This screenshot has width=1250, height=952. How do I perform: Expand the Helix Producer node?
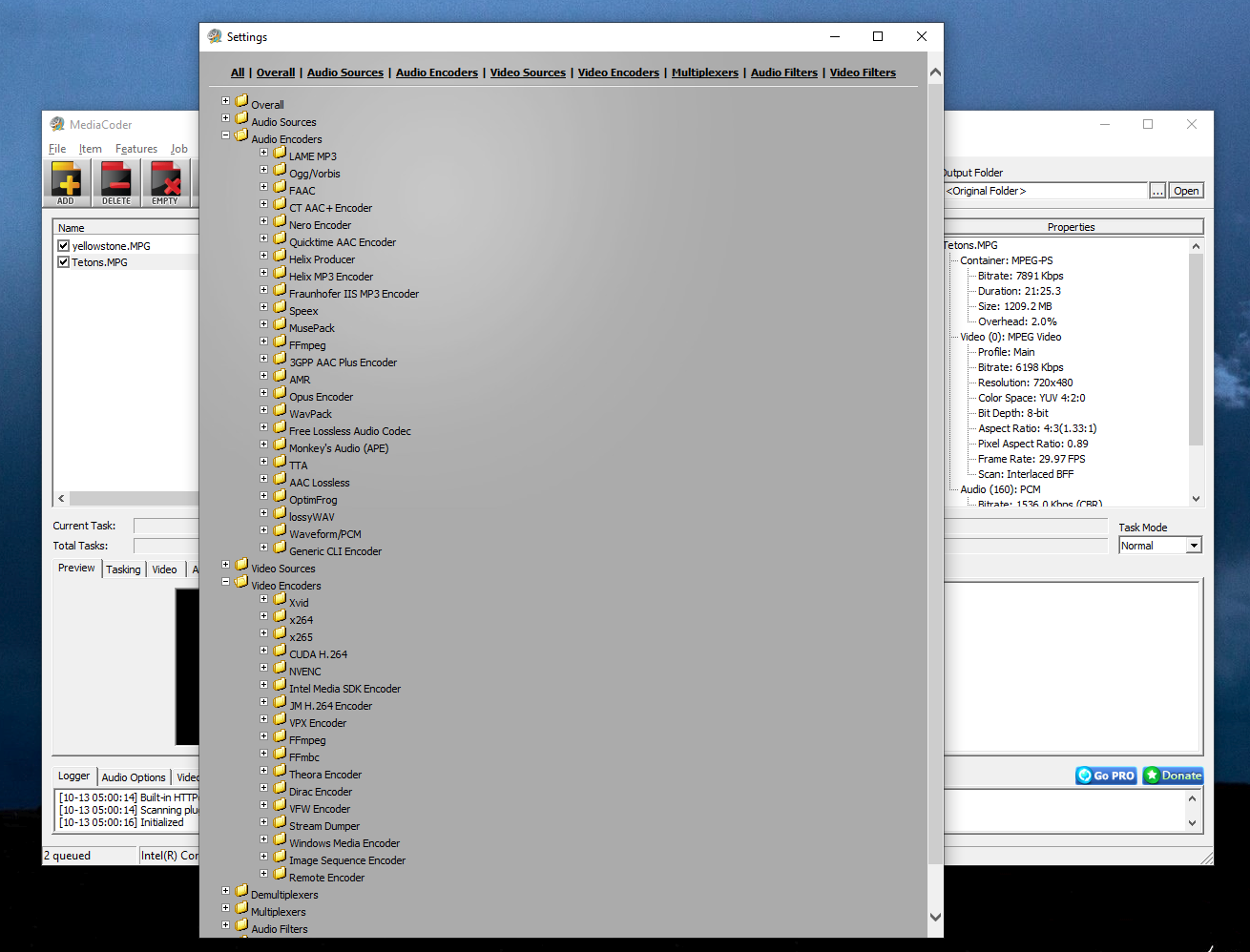click(264, 256)
